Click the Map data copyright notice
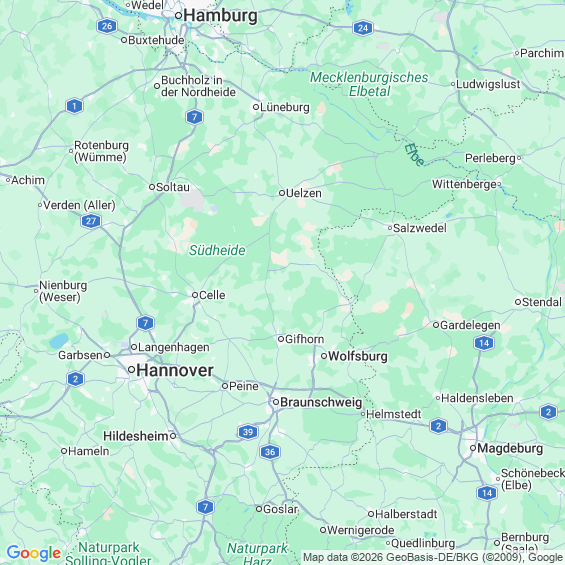565x565 pixels. click(433, 558)
